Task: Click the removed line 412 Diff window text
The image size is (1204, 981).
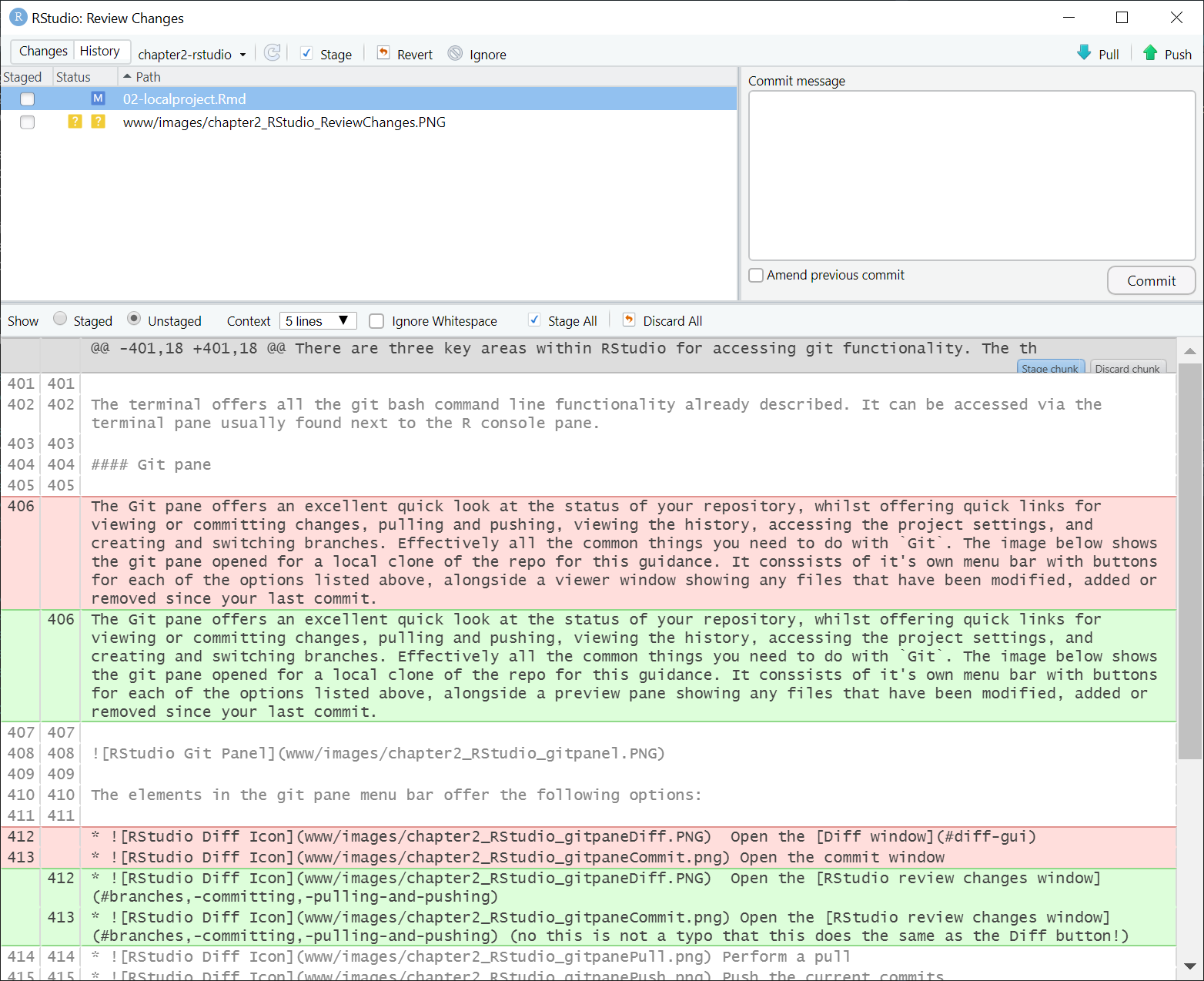Action: 564,836
